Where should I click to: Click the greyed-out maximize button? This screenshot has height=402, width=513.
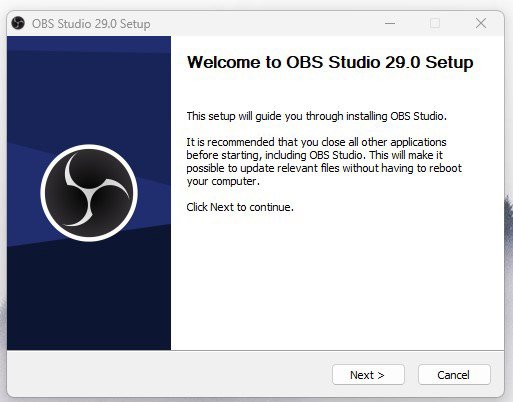pos(435,23)
